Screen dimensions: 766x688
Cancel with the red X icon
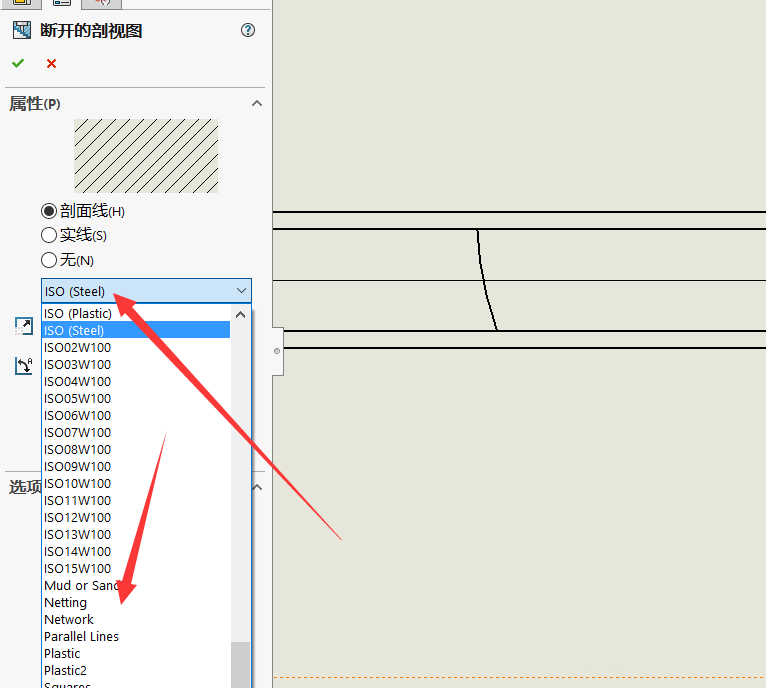(51, 64)
